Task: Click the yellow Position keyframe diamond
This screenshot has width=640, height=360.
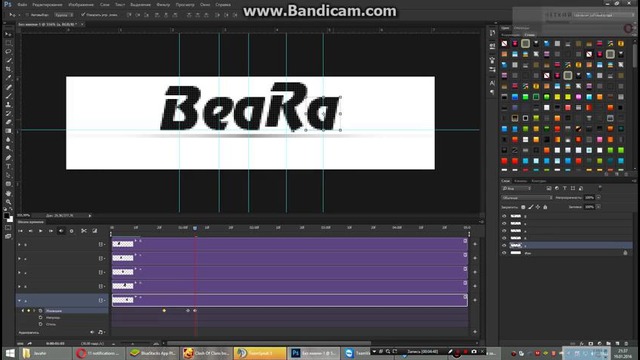Action: (x=164, y=311)
